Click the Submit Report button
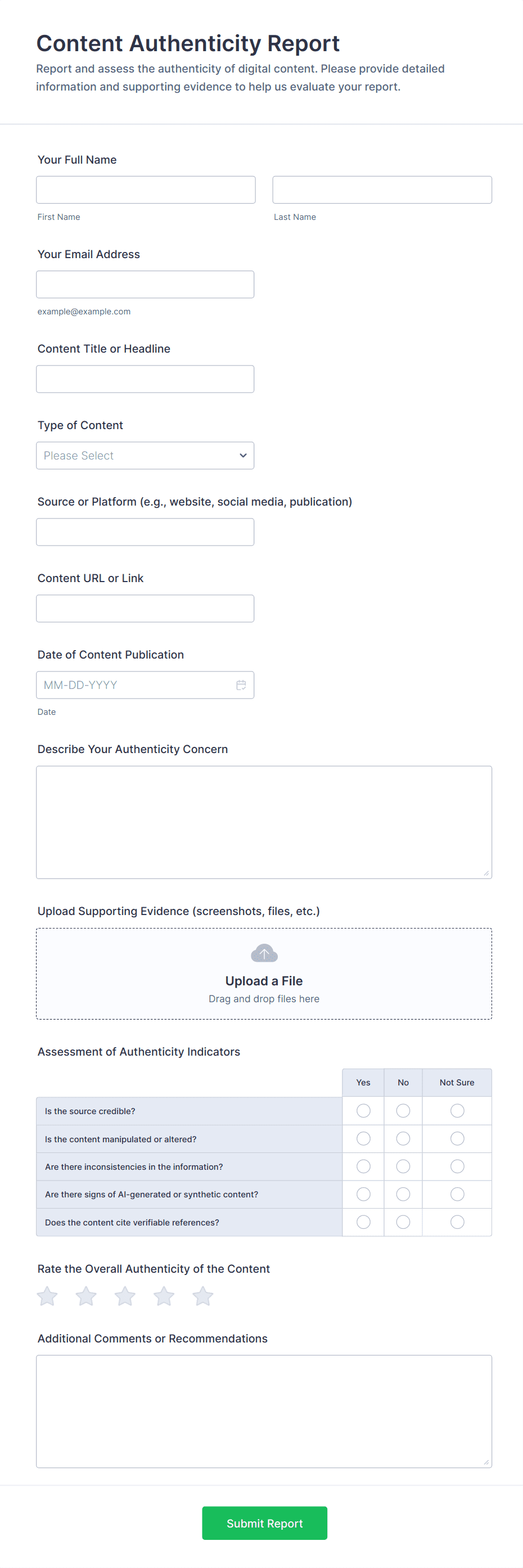The width and height of the screenshot is (523, 1568). pyautogui.click(x=264, y=1523)
